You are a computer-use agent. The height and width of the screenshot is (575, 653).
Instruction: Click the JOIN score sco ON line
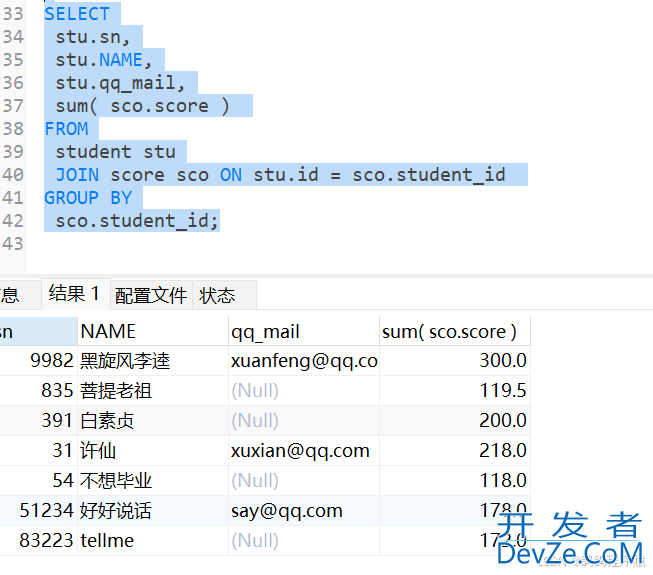coord(280,174)
